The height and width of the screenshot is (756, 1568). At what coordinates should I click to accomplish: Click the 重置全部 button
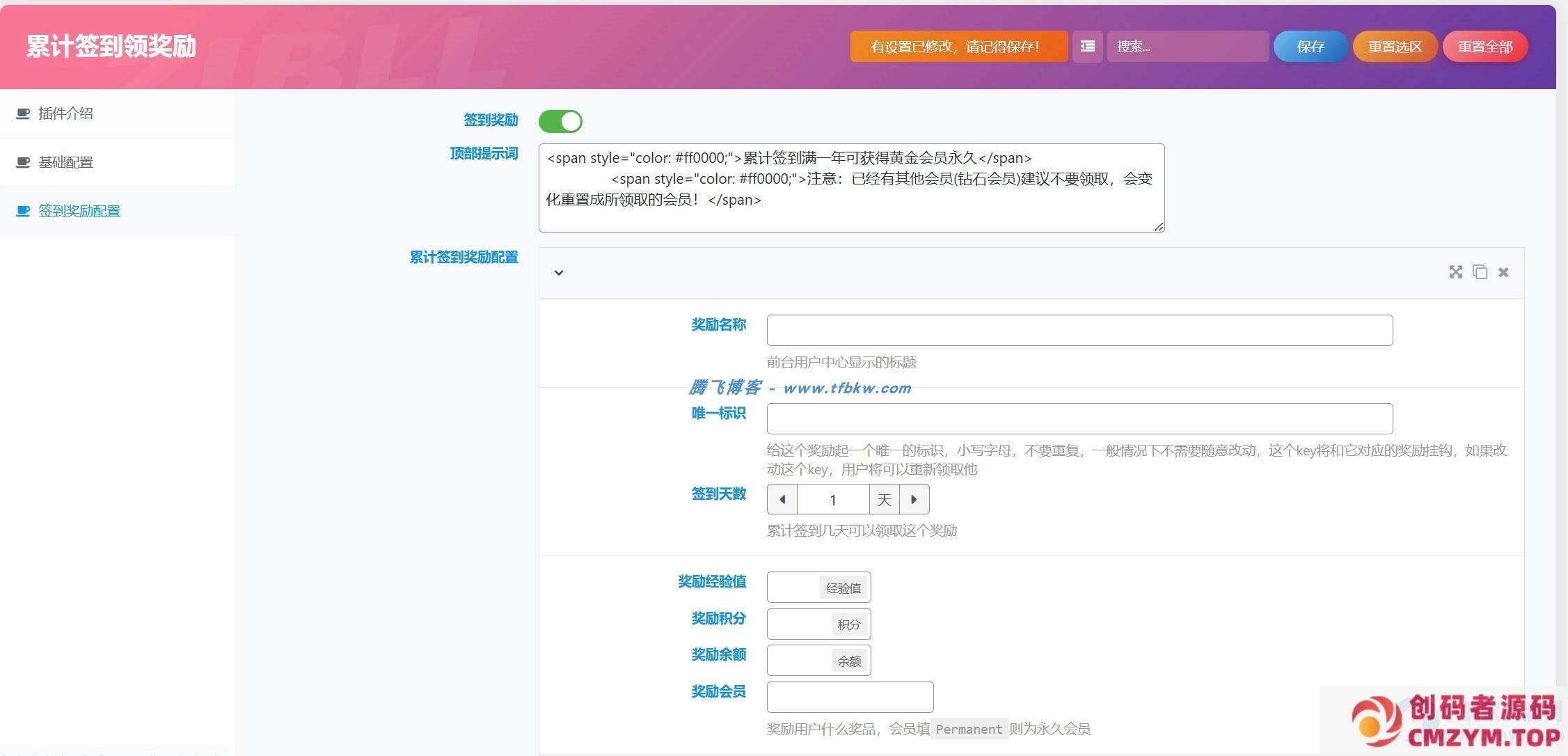click(x=1485, y=47)
